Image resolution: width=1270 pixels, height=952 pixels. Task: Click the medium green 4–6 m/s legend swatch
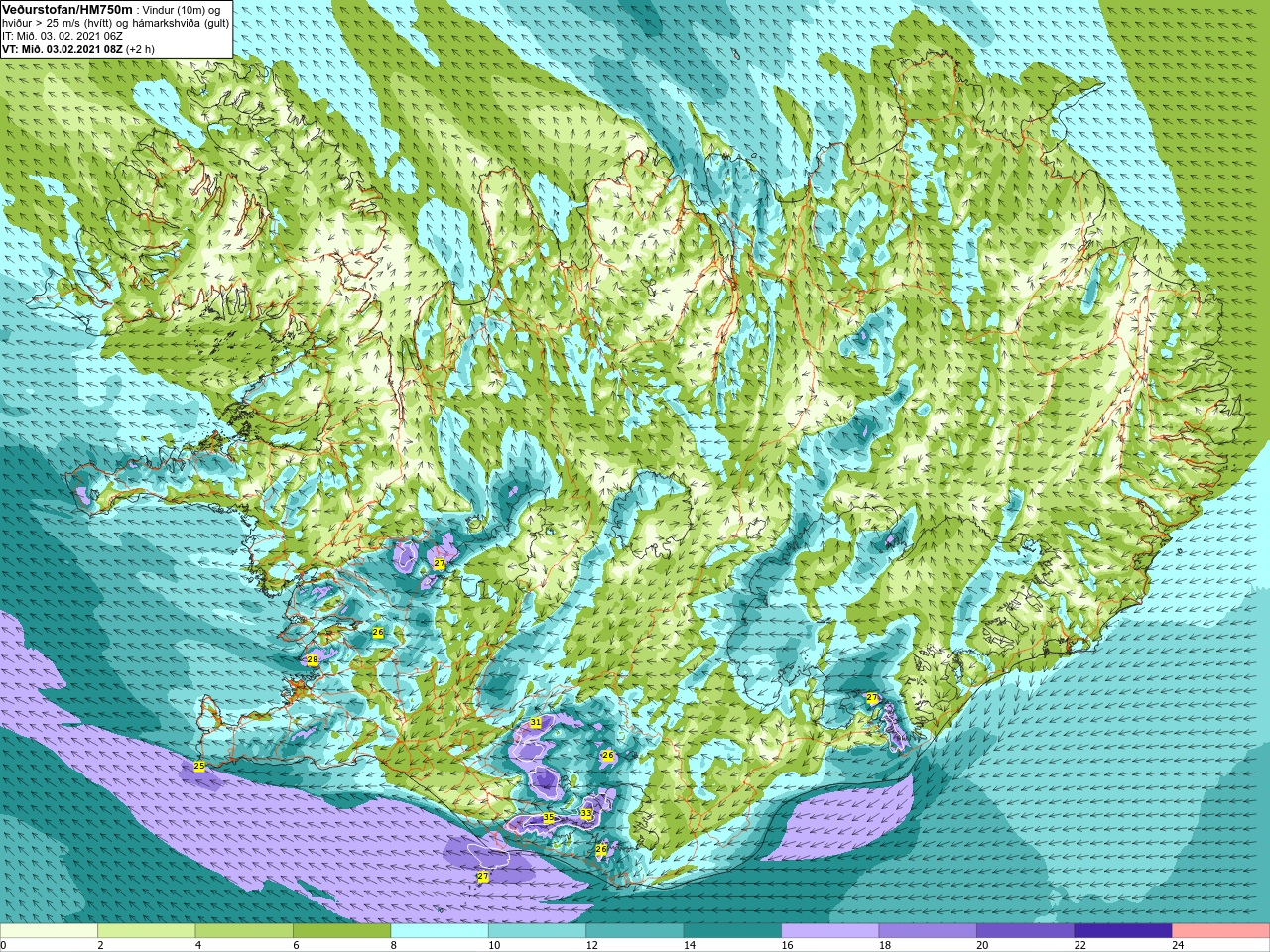point(244,931)
